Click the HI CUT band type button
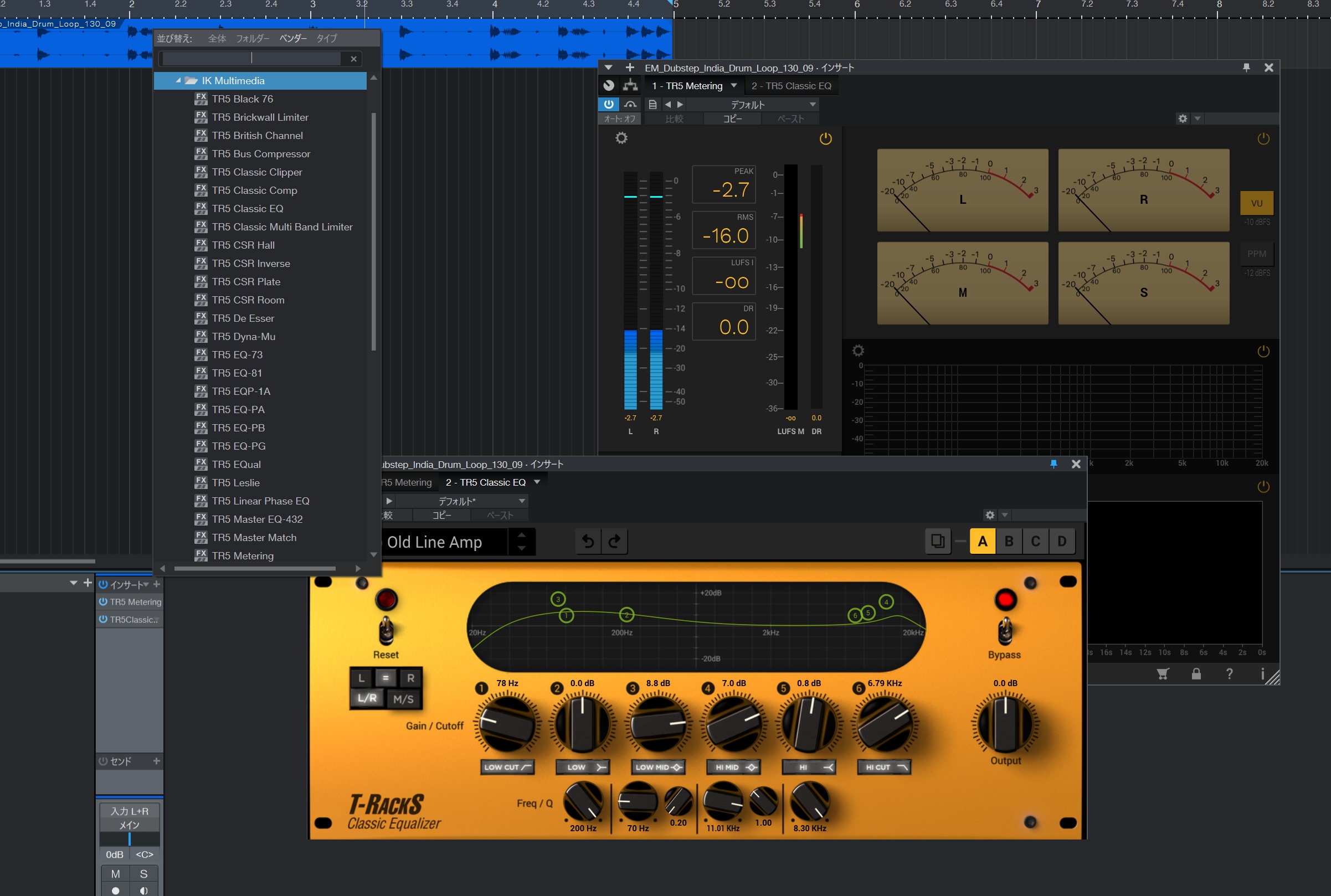Image resolution: width=1331 pixels, height=896 pixels. (884, 767)
